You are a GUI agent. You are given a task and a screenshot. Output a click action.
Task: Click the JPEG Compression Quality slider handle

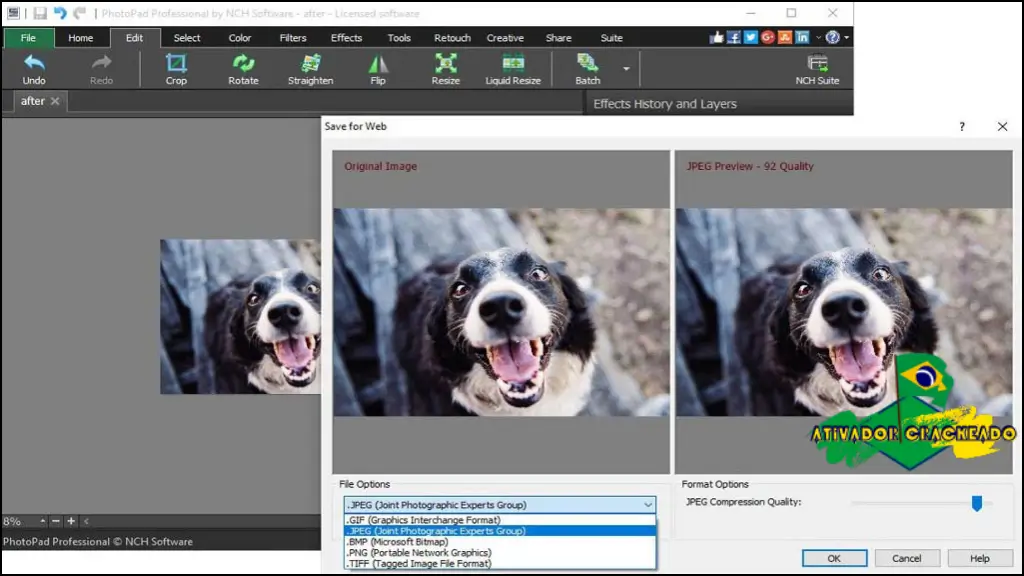point(976,503)
